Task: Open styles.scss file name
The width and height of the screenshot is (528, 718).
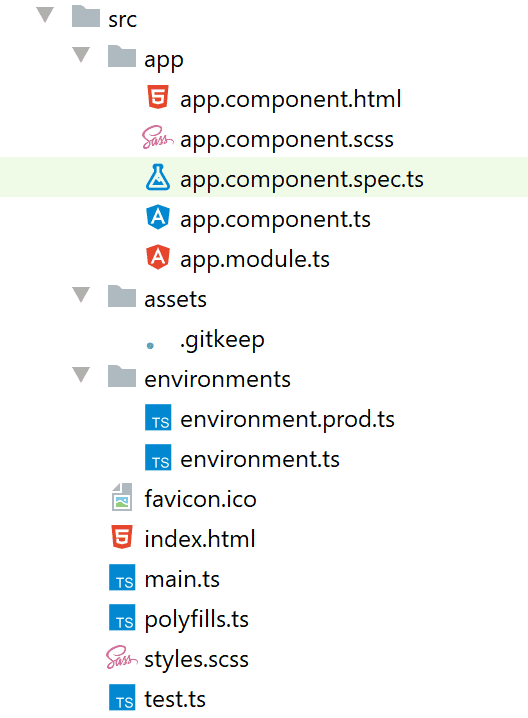Action: coord(196,660)
